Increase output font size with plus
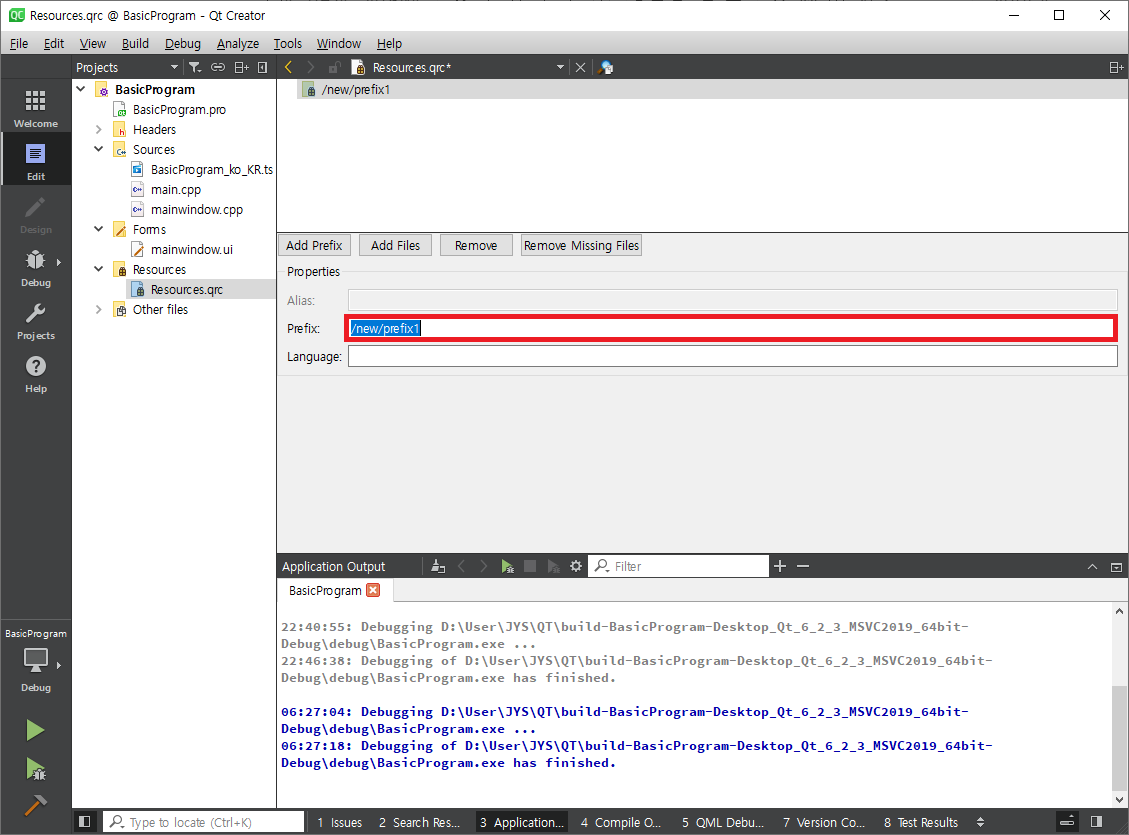The image size is (1129, 835). (x=780, y=567)
